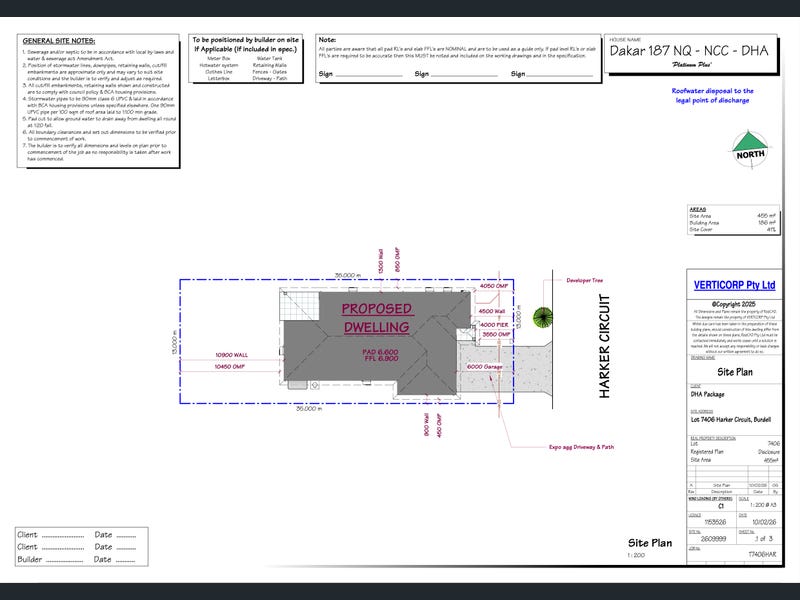
Task: Click the Date line beside Builder
Action: click(x=126, y=561)
